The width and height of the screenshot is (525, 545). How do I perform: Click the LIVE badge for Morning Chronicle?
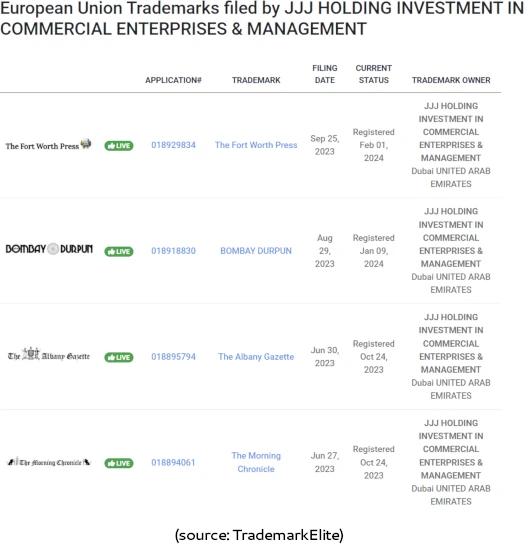(119, 463)
